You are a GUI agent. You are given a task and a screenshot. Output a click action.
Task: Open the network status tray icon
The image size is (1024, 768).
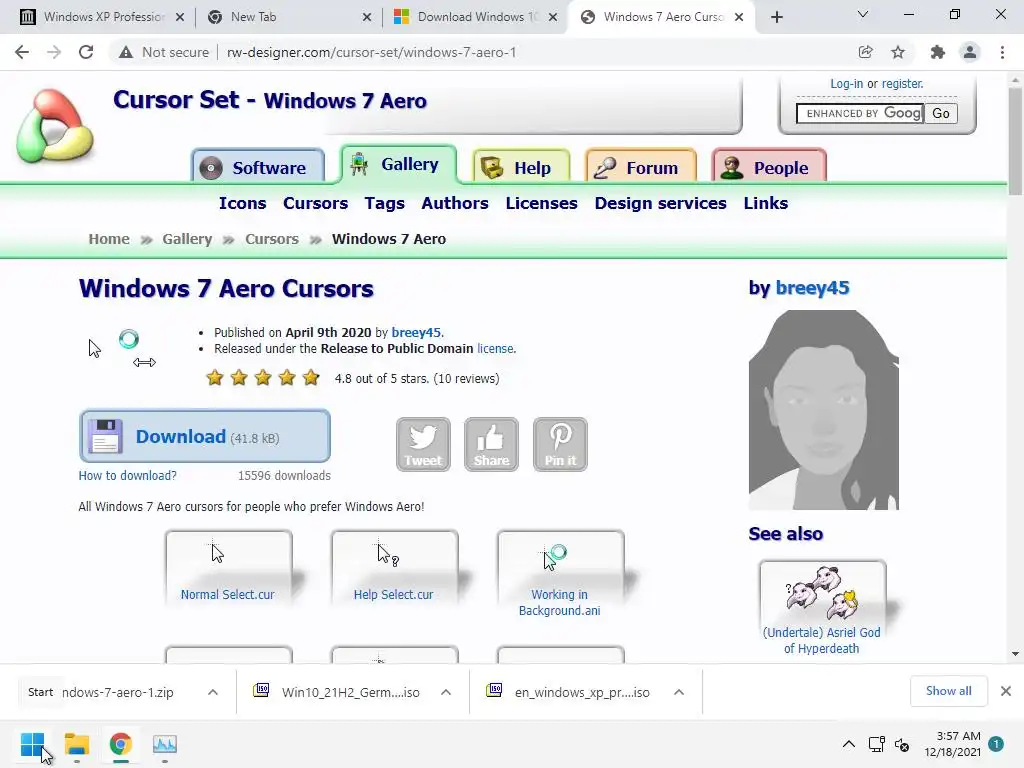click(876, 744)
